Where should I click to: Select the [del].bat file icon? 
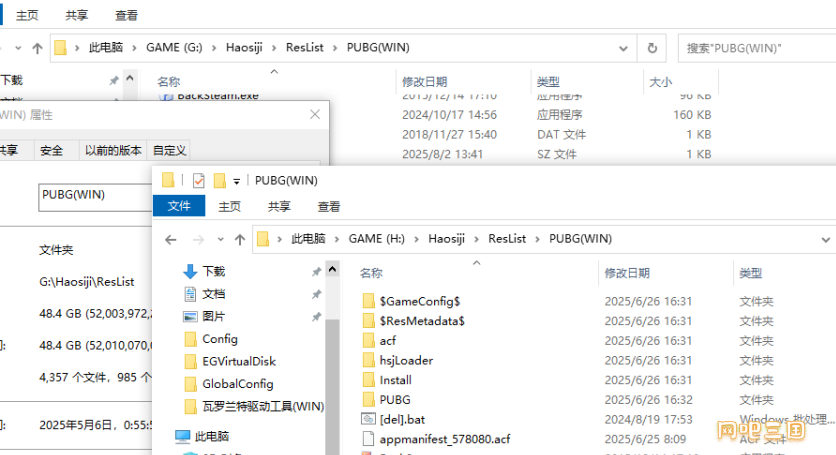point(368,419)
